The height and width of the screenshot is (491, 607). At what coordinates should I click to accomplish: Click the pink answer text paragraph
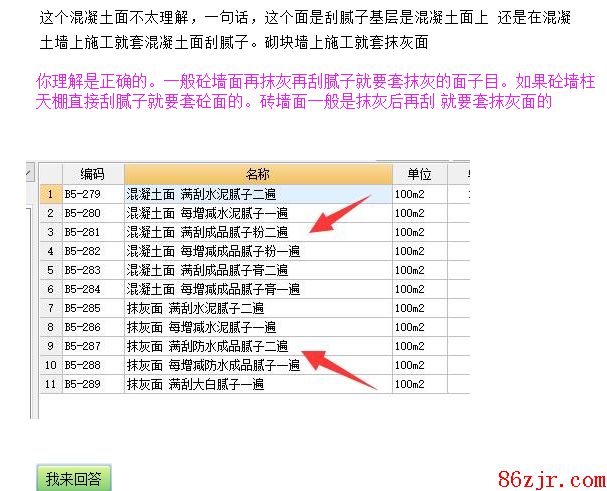[x=300, y=89]
